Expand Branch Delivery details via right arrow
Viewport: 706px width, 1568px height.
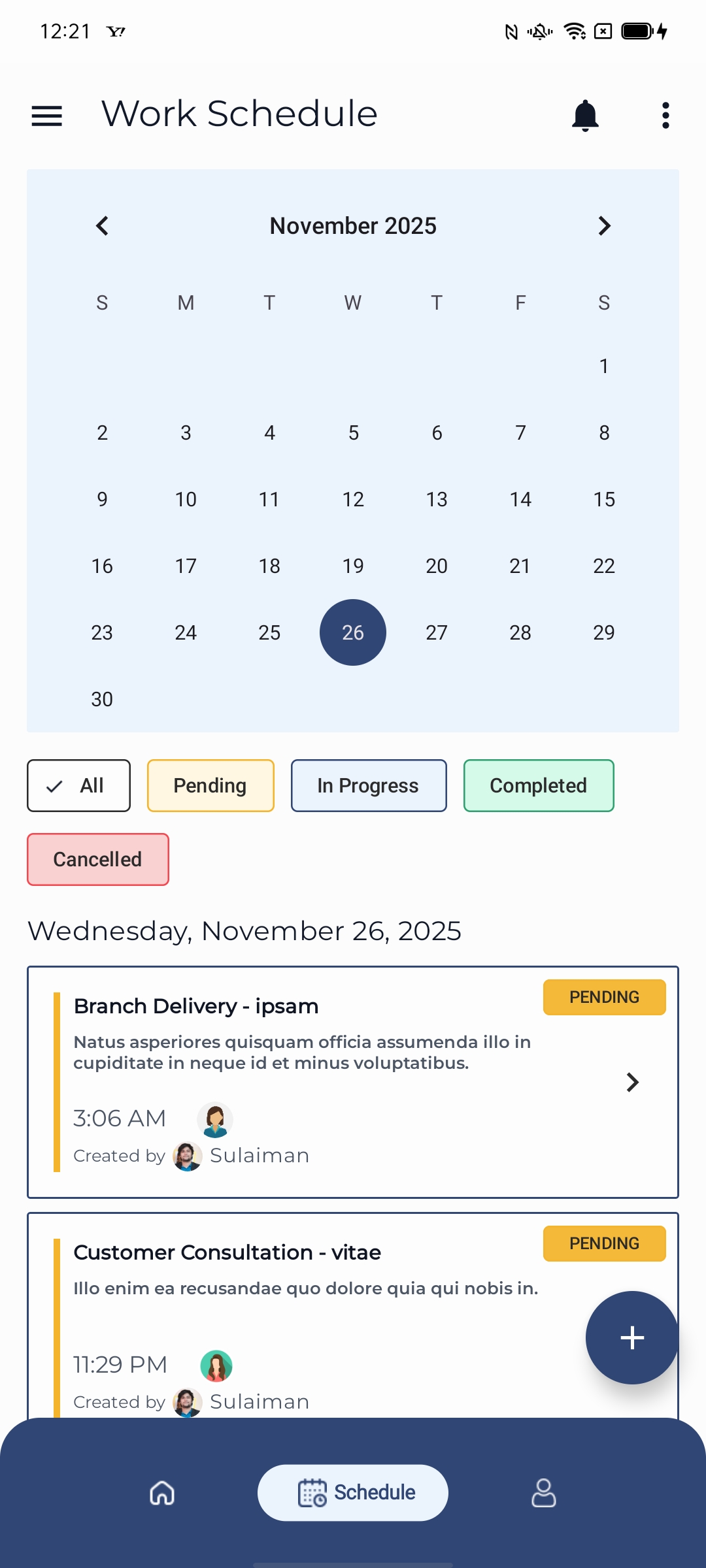(x=633, y=1082)
